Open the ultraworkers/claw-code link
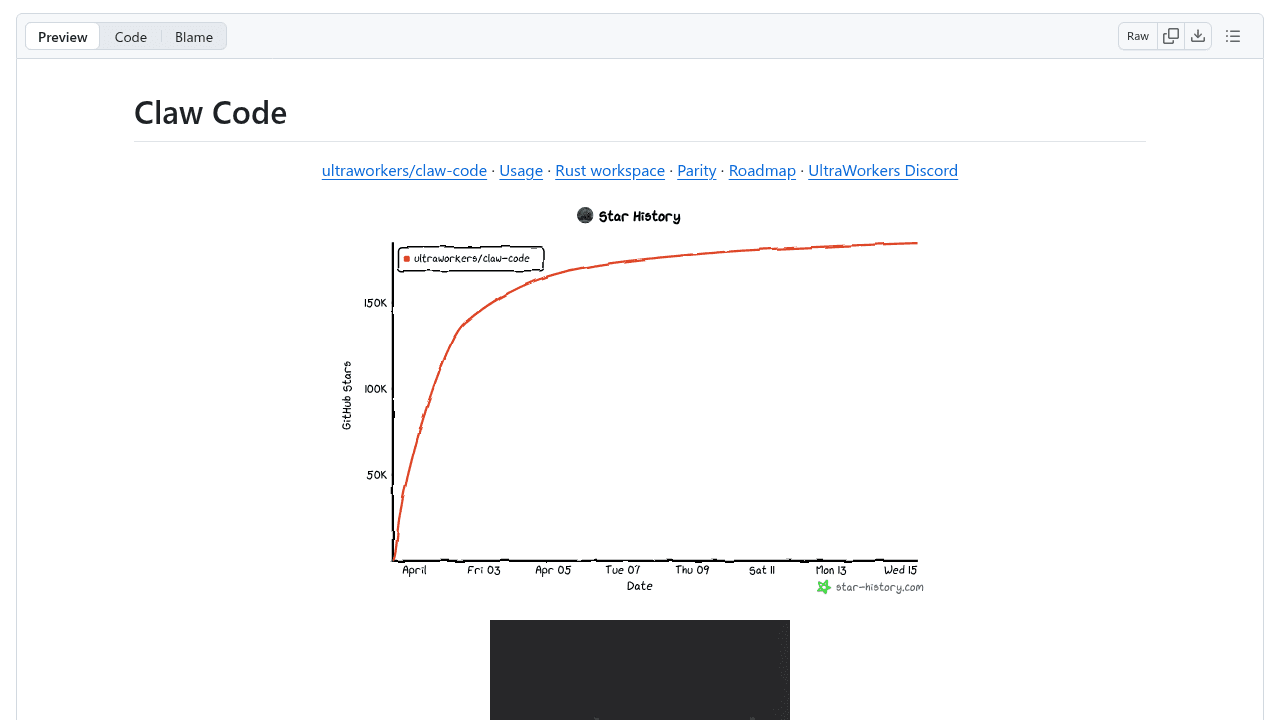 coord(404,171)
